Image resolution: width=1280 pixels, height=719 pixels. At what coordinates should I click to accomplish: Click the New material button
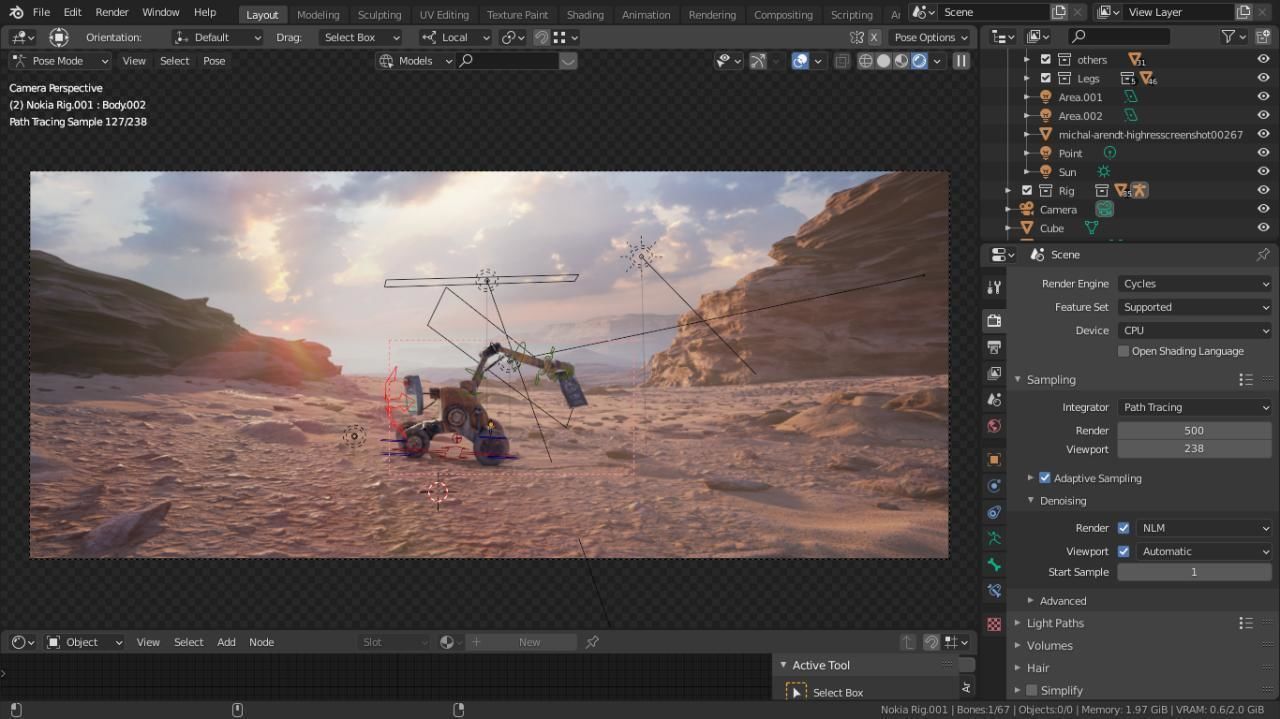coord(529,642)
